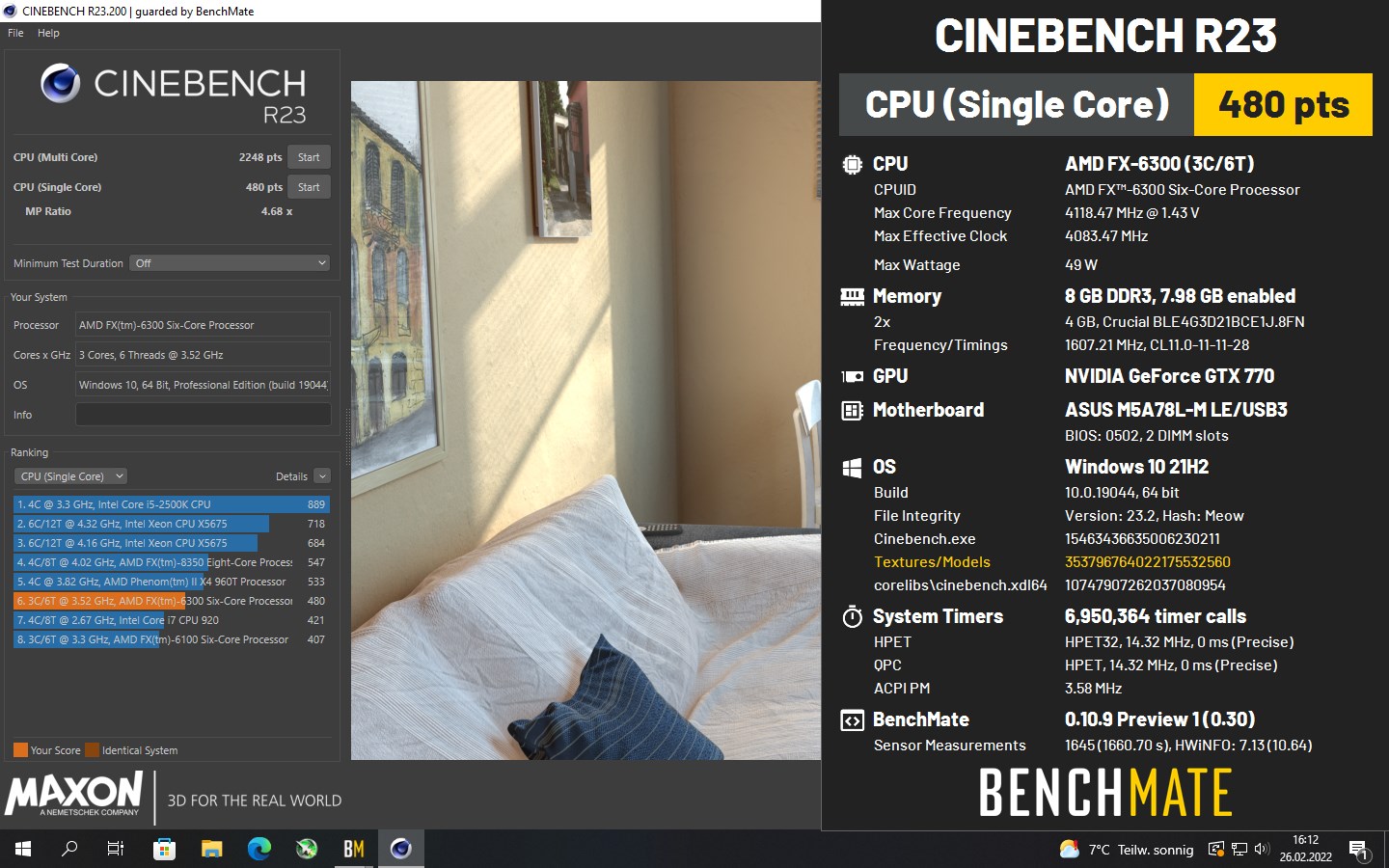The height and width of the screenshot is (868, 1389).
Task: Click the network tray icon
Action: pyautogui.click(x=1239, y=850)
